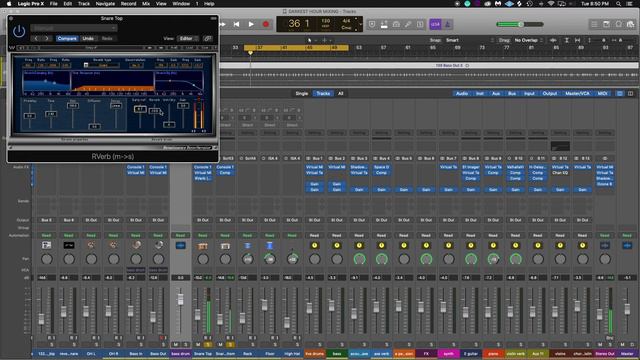
Task: Toggle the Aux channel strip filter
Action: pyautogui.click(x=496, y=93)
